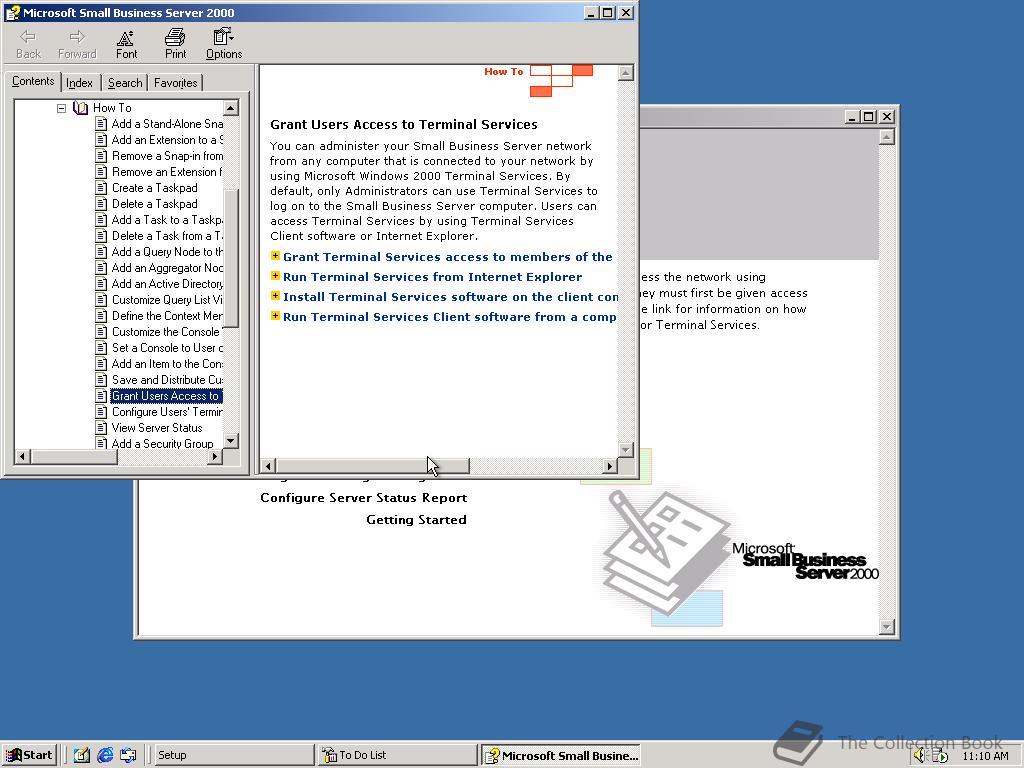Select Add an Item to the Console topic

[167, 364]
